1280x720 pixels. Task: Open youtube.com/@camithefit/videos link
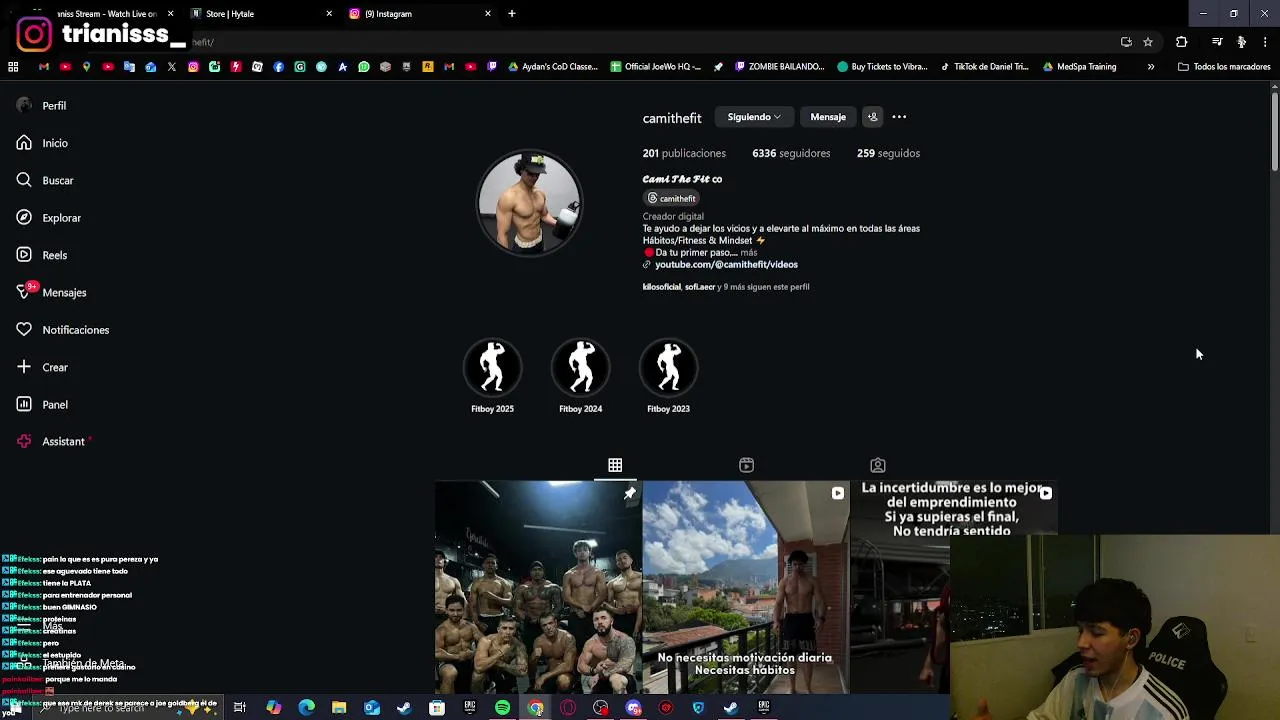pyautogui.click(x=726, y=265)
